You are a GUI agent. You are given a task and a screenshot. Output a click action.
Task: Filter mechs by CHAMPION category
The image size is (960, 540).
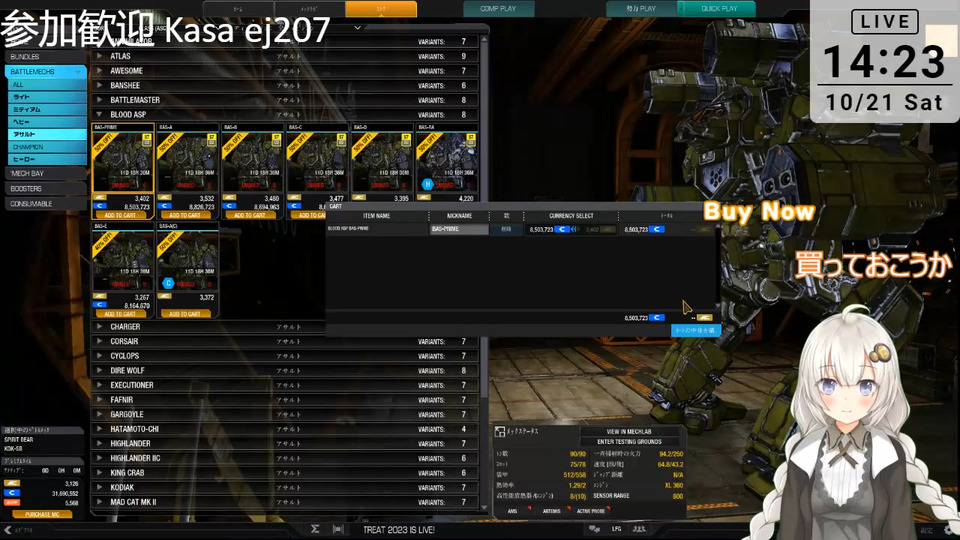(x=47, y=147)
